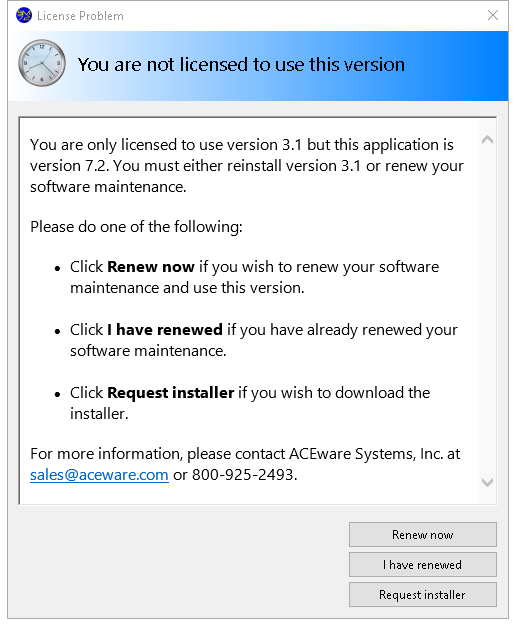The height and width of the screenshot is (626, 516).
Task: Click the ACEware Systems, Inc. text
Action: 365,454
